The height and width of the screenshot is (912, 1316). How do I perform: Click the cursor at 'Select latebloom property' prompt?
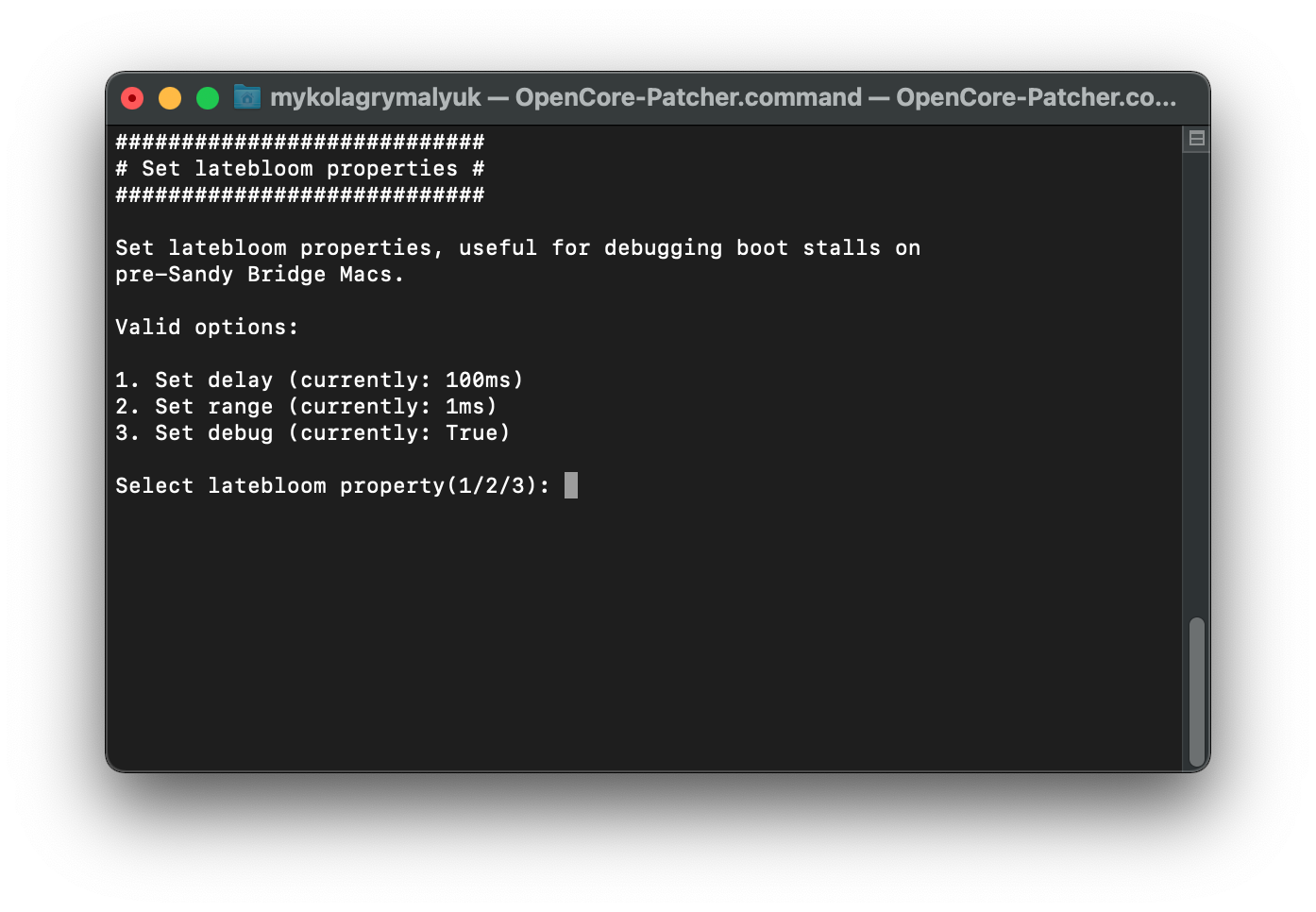(571, 485)
